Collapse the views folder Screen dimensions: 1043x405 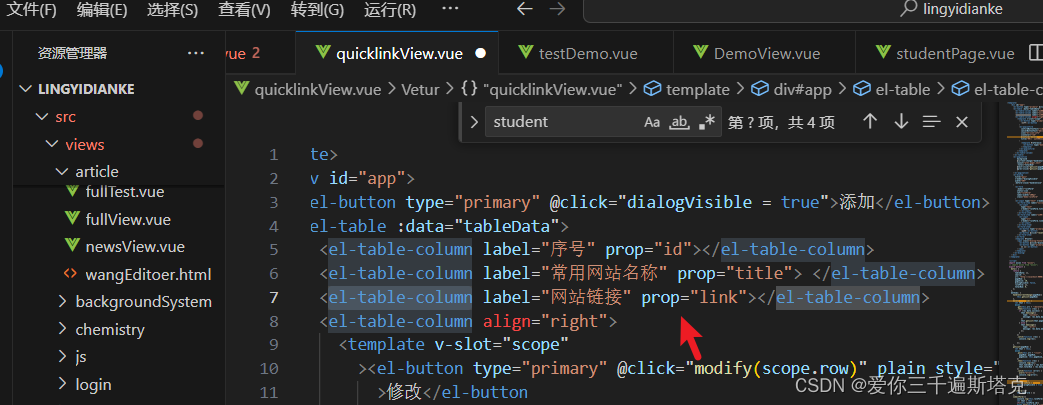(x=85, y=144)
